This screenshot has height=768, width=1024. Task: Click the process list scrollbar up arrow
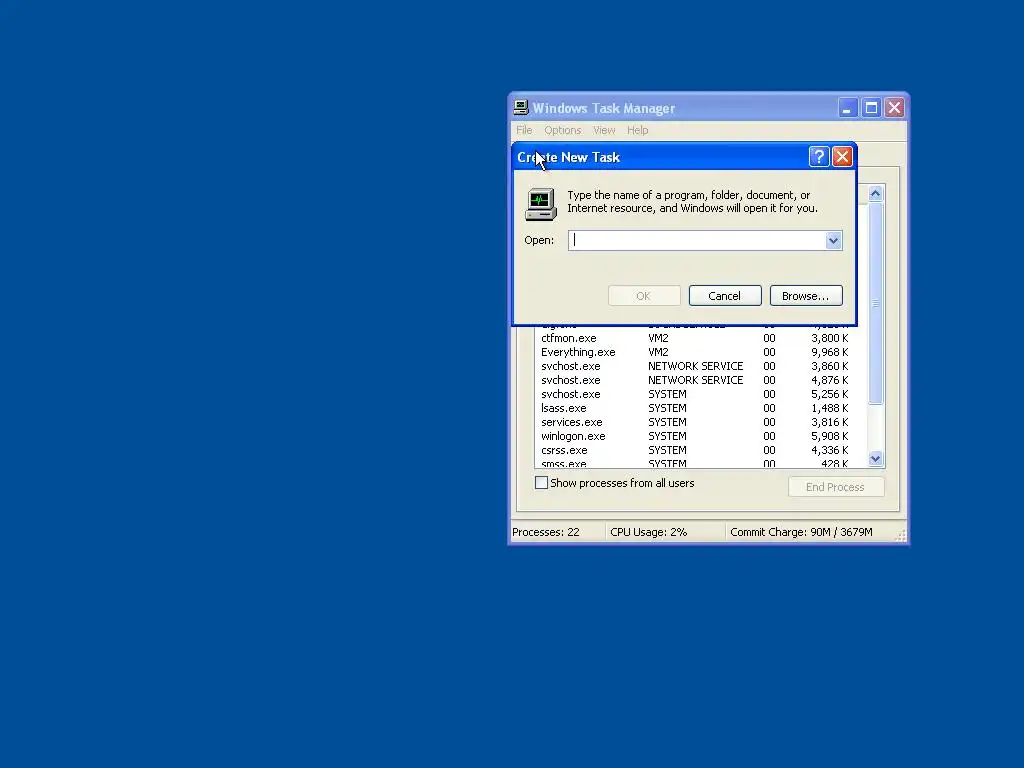click(875, 193)
